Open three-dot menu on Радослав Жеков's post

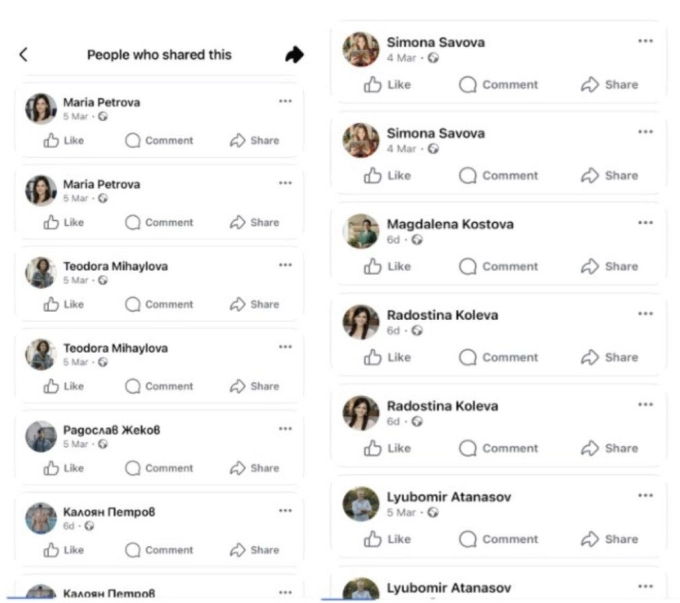(x=285, y=429)
